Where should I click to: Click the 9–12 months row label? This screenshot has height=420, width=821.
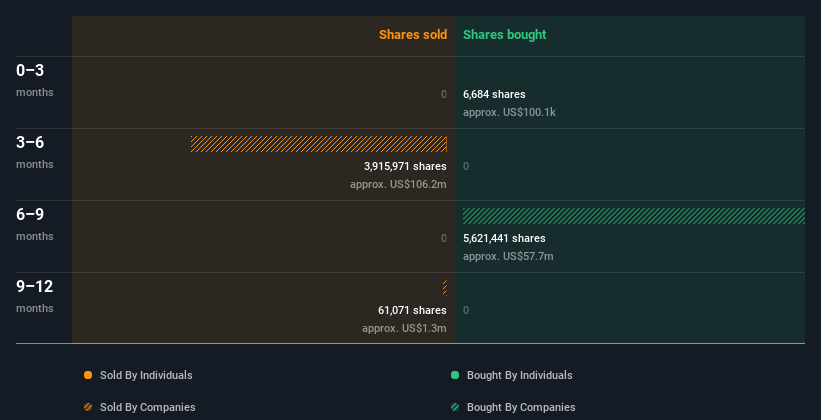click(35, 296)
